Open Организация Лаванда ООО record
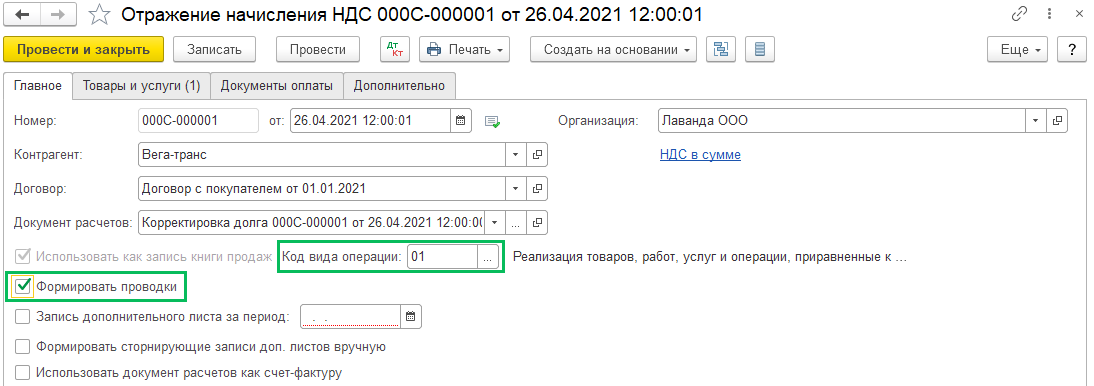Image resolution: width=1094 pixels, height=386 pixels. click(x=1058, y=120)
